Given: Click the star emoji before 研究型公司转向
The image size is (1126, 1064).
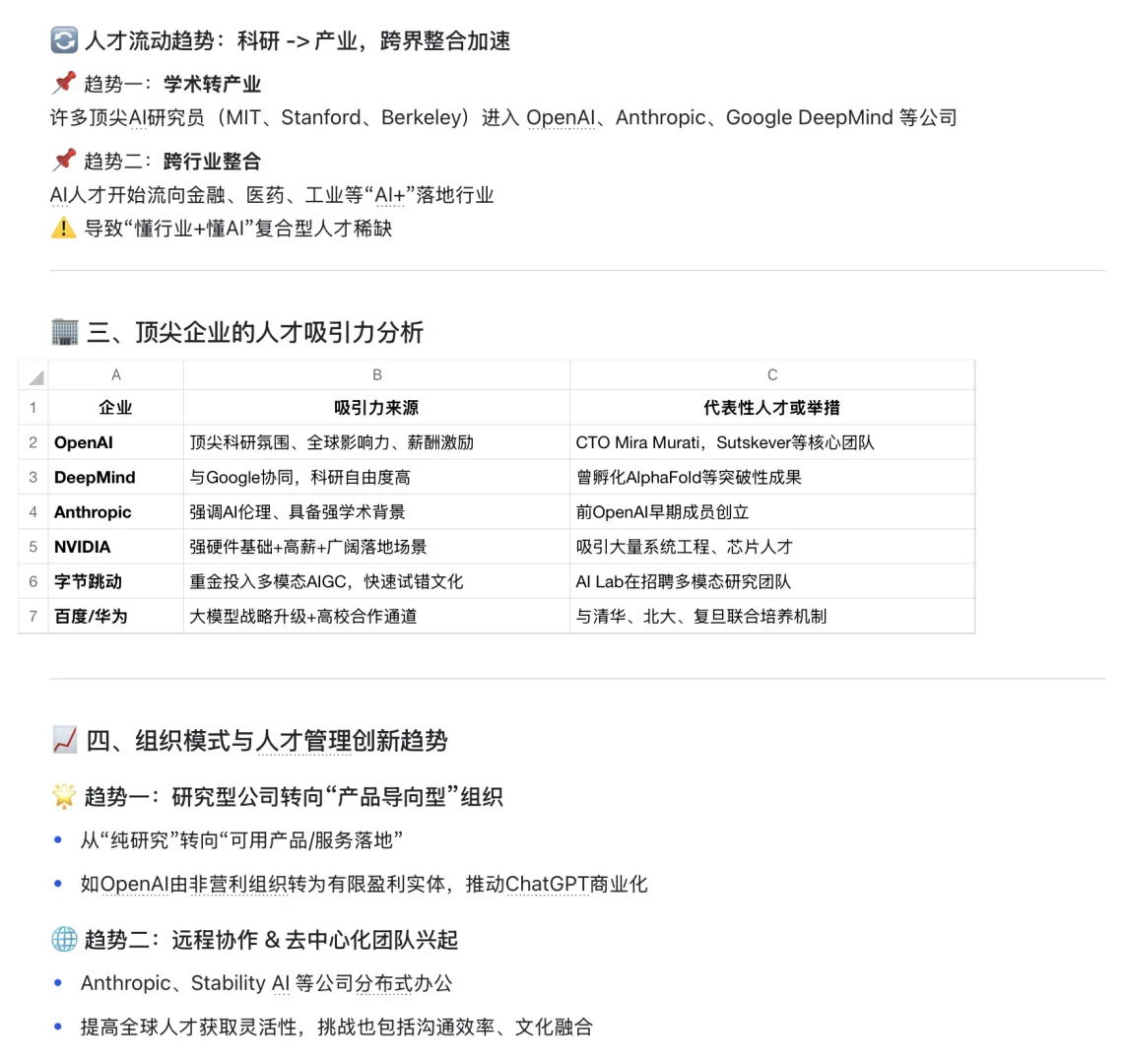Looking at the screenshot, I should [x=64, y=795].
